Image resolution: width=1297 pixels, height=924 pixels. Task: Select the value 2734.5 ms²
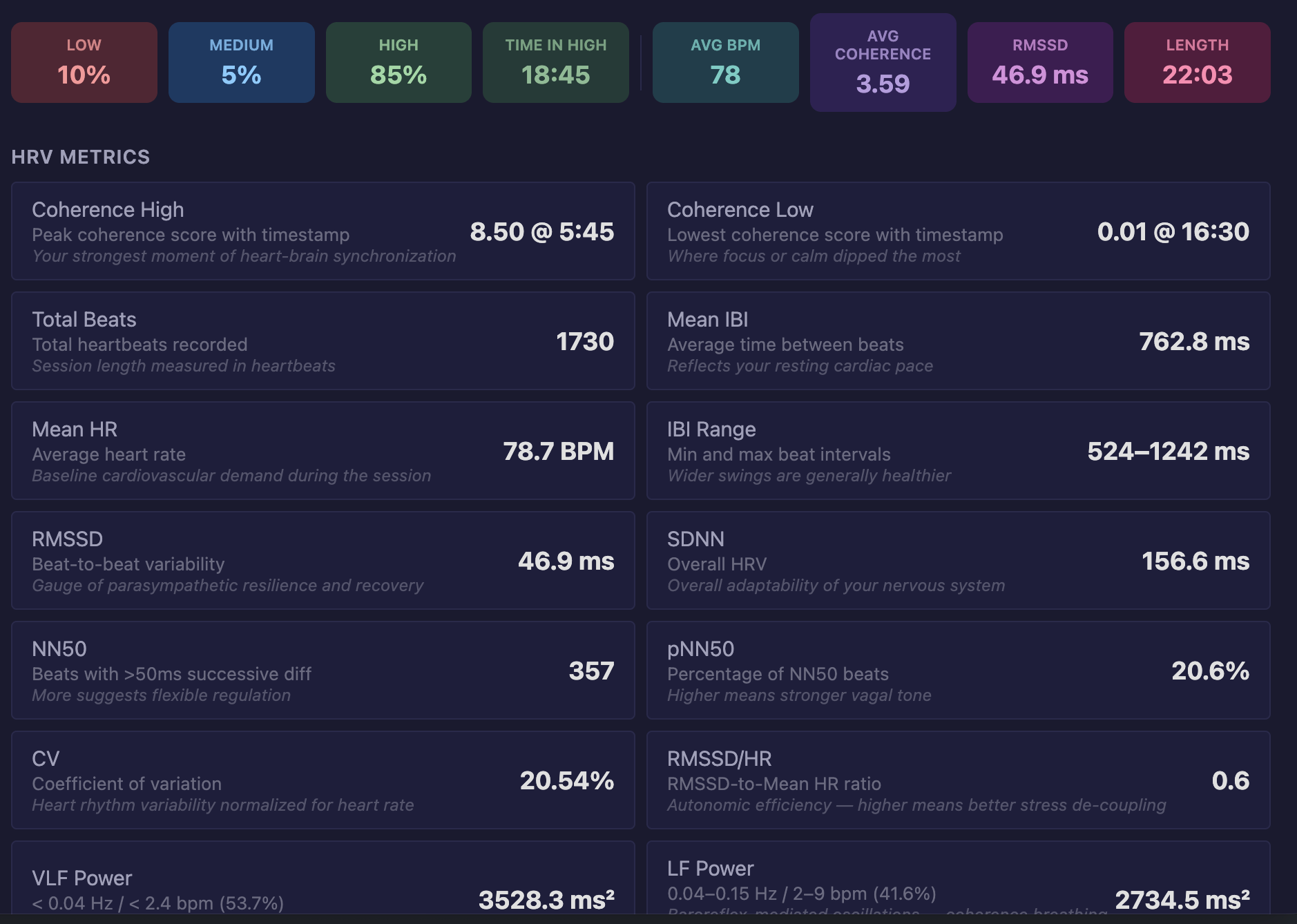click(x=1182, y=900)
